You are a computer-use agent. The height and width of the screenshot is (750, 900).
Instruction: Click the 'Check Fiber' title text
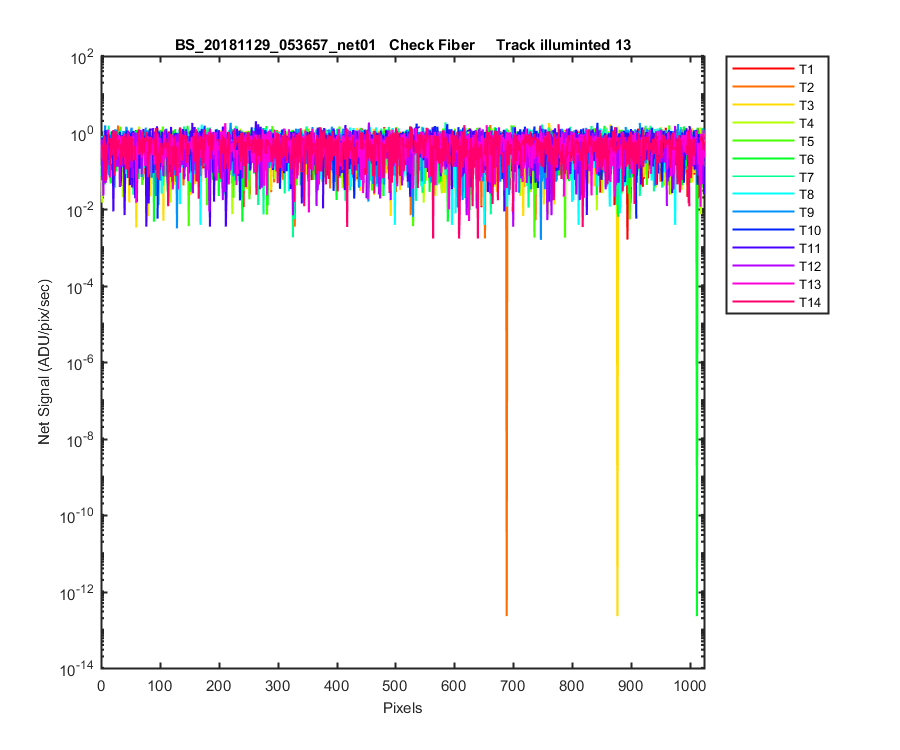coord(432,45)
